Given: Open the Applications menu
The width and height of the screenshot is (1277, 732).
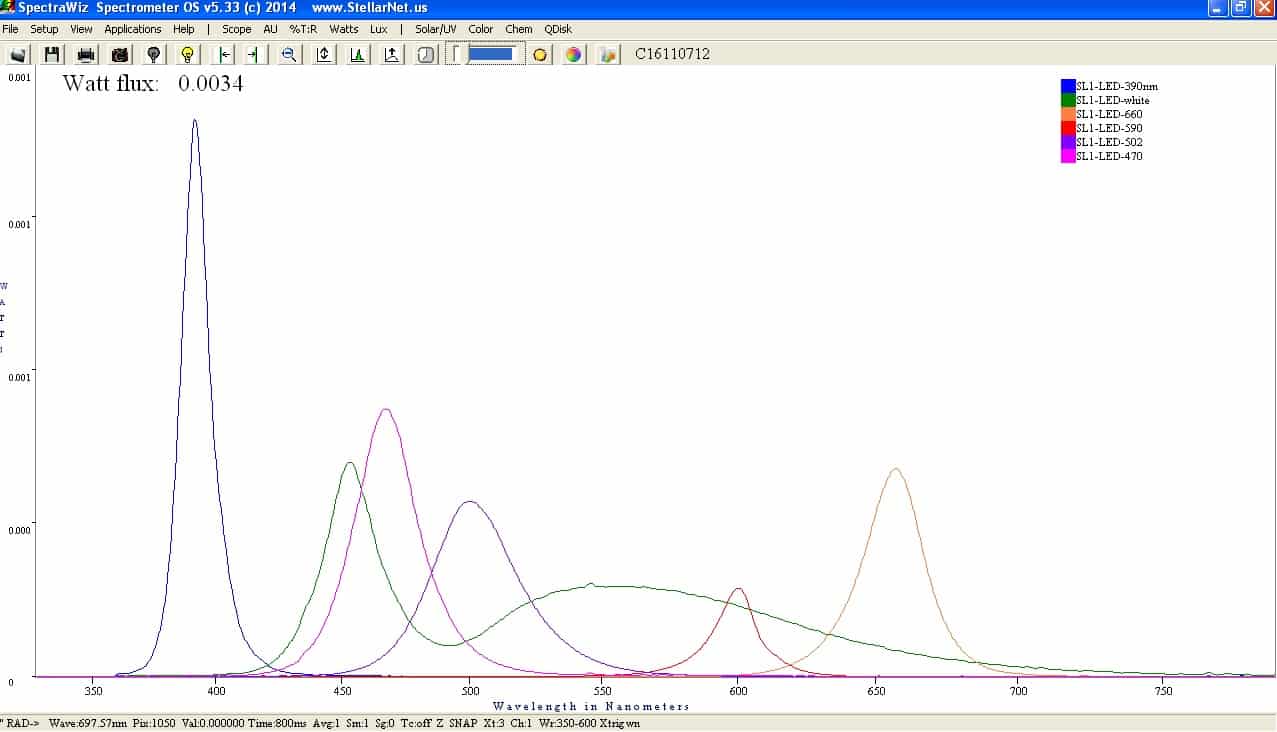Looking at the screenshot, I should click(x=133, y=29).
